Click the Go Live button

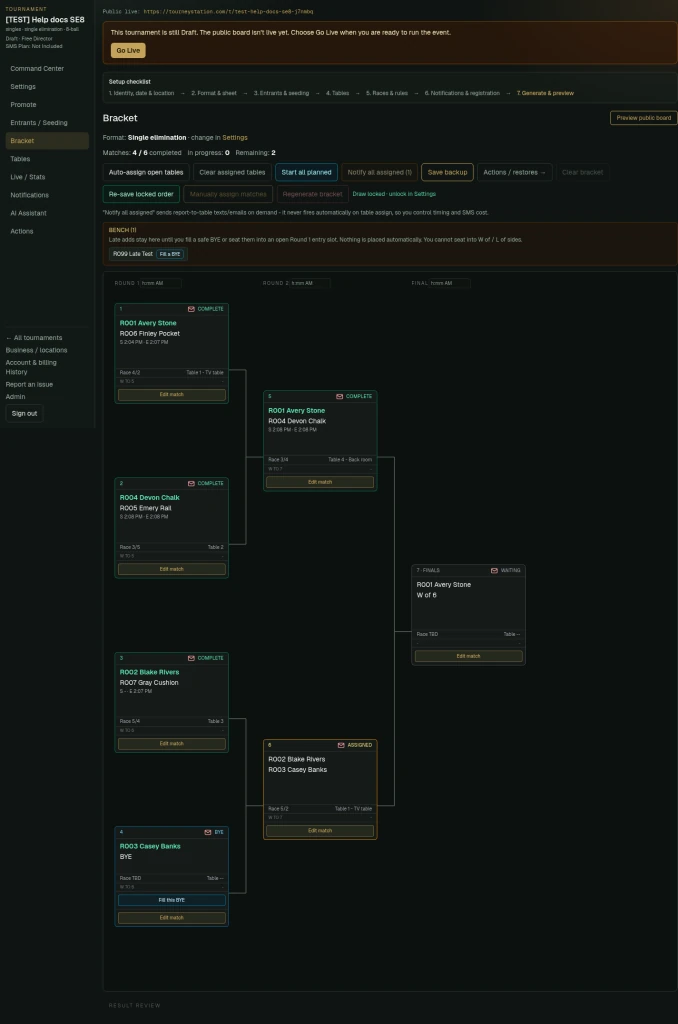(x=128, y=50)
